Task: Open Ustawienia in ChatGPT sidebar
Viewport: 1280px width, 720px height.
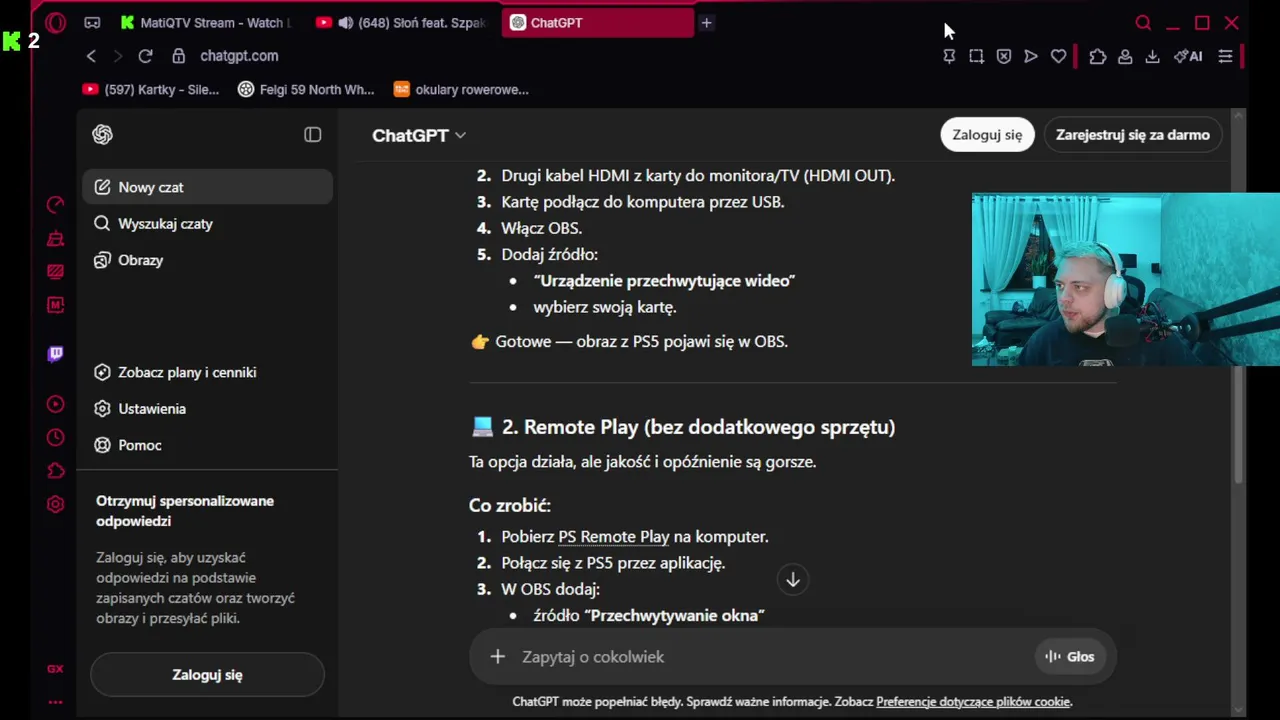Action: 207,409
